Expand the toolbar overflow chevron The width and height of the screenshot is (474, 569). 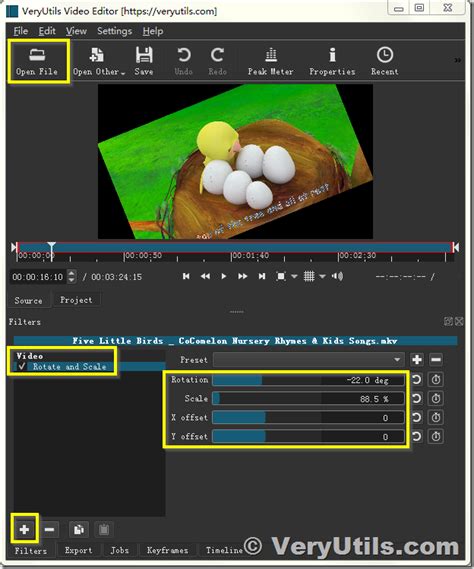[457, 60]
